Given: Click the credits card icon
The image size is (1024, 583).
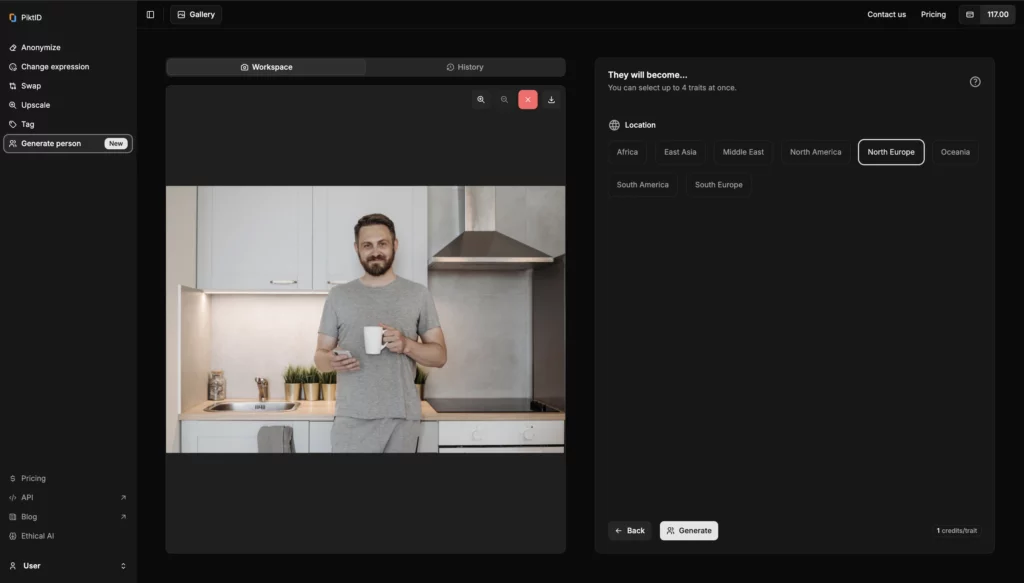Looking at the screenshot, I should (969, 14).
